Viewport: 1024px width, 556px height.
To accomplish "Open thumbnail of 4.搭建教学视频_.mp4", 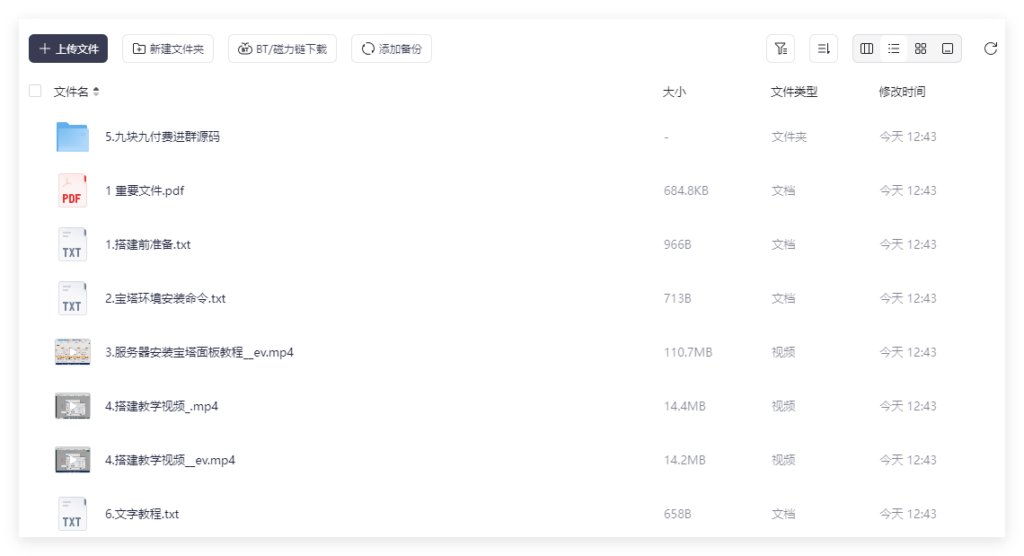I will (x=72, y=406).
